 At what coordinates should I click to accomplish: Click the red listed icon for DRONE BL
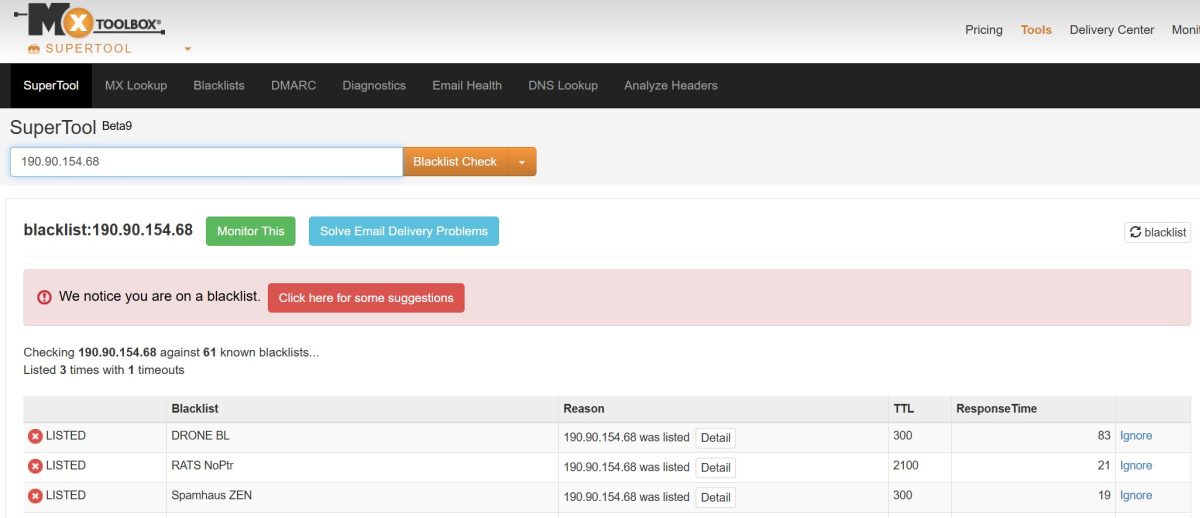tap(35, 436)
